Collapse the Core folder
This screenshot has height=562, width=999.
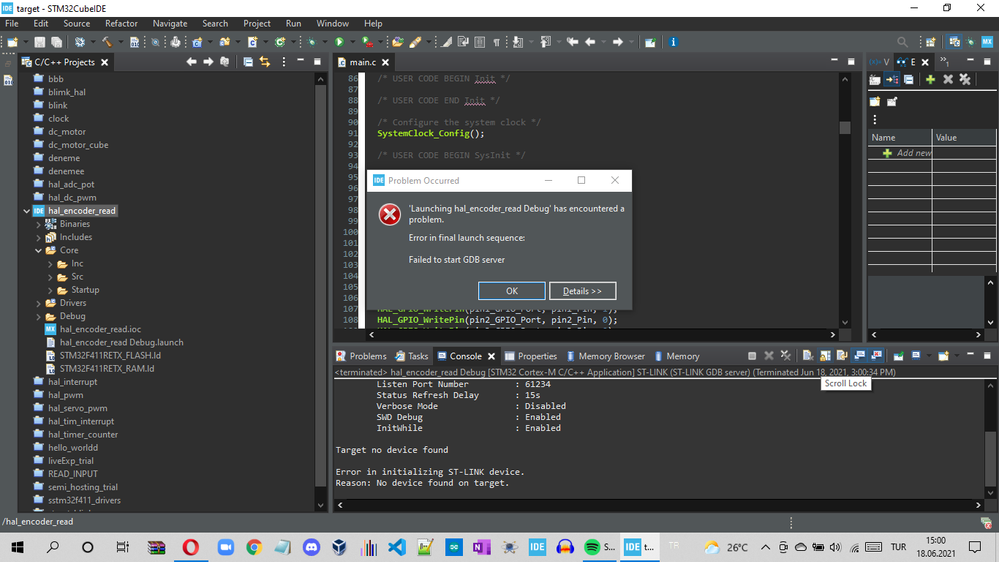pyautogui.click(x=38, y=250)
